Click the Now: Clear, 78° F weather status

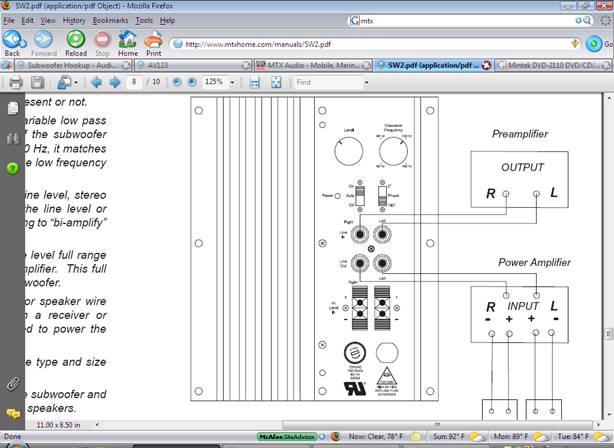[376, 436]
